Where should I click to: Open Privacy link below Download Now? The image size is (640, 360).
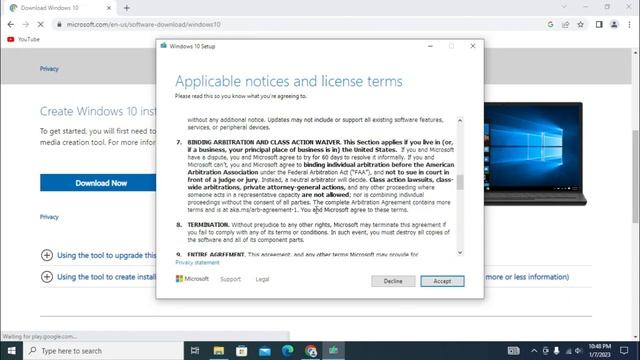point(49,217)
